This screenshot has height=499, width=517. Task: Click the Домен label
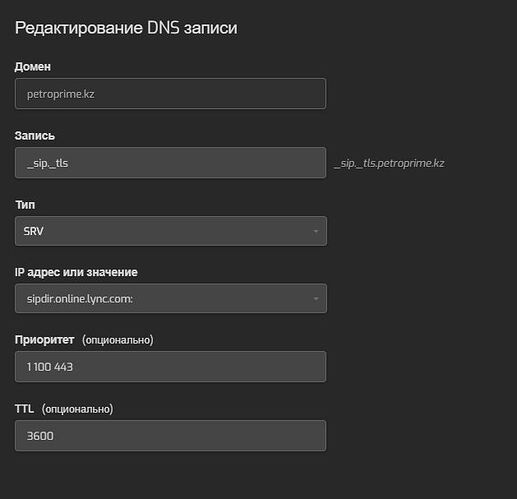[x=33, y=67]
